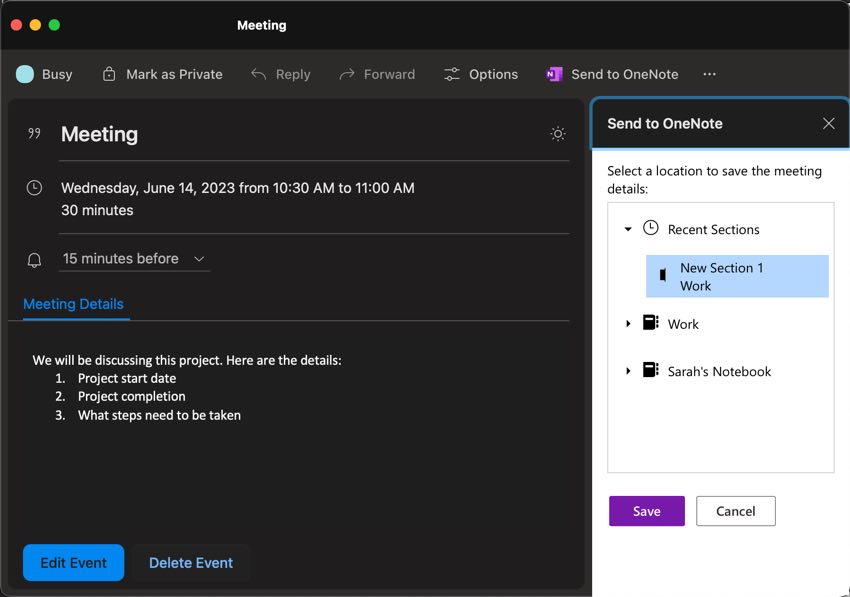Click the clock icon next to the date

33,187
